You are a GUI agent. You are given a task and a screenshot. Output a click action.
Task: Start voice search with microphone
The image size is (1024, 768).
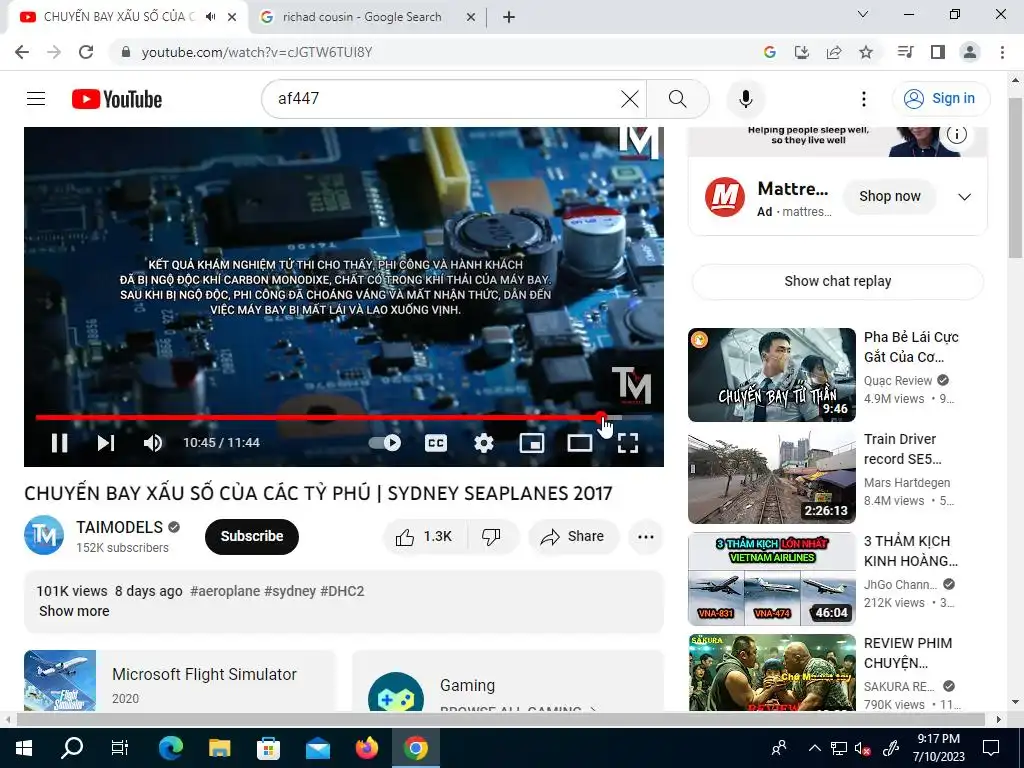pos(745,99)
